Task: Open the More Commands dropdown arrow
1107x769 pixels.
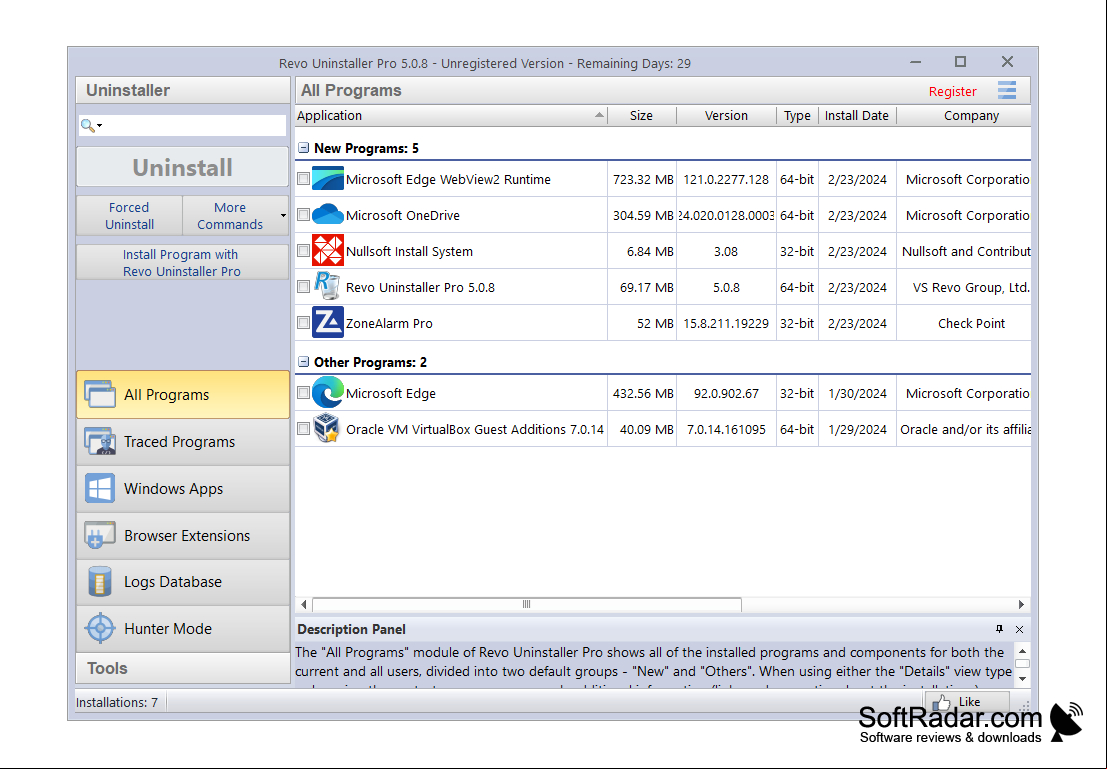Action: pyautogui.click(x=283, y=215)
